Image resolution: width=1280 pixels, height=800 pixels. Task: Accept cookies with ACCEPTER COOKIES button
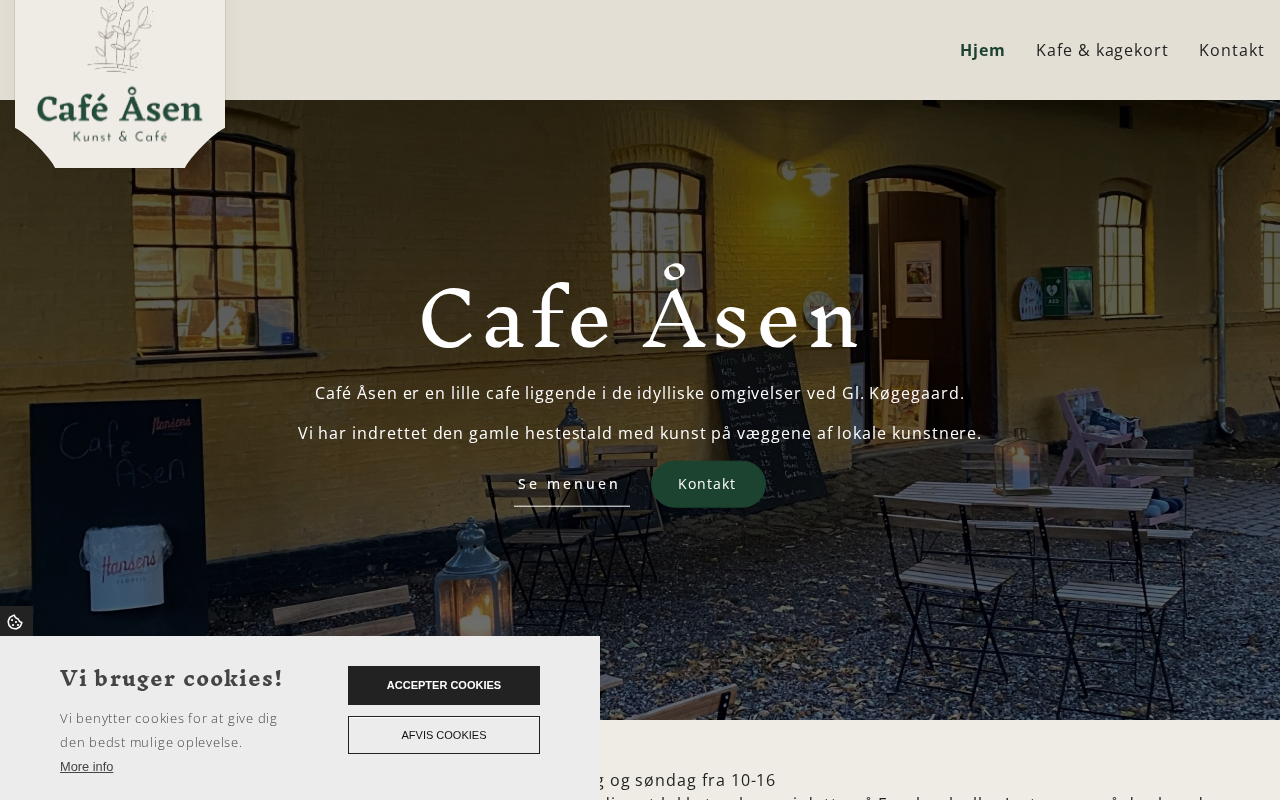[444, 685]
